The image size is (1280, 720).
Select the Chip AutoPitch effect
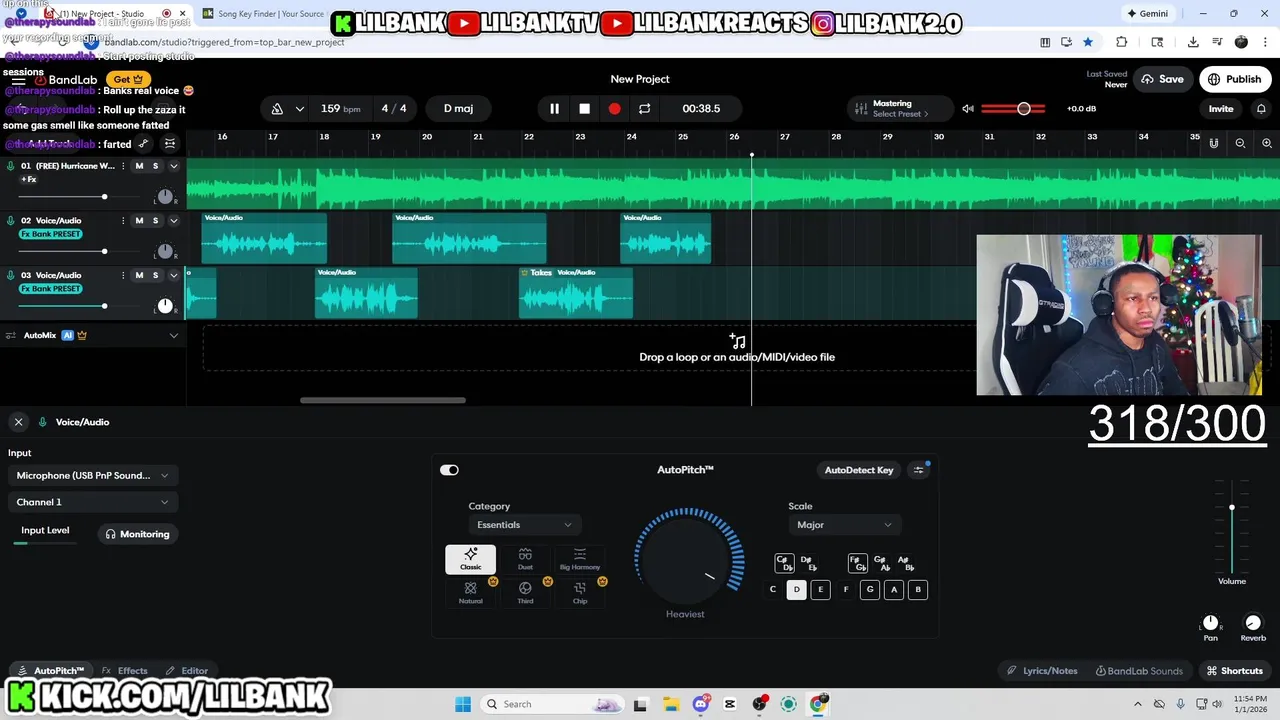580,593
